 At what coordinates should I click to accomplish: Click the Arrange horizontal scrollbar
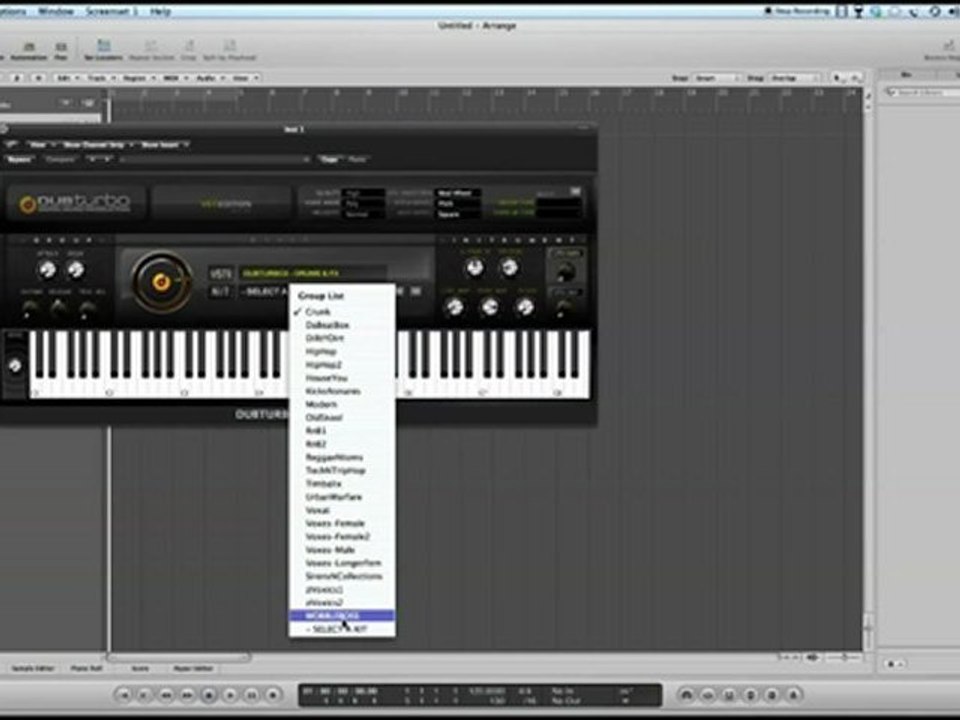178,658
